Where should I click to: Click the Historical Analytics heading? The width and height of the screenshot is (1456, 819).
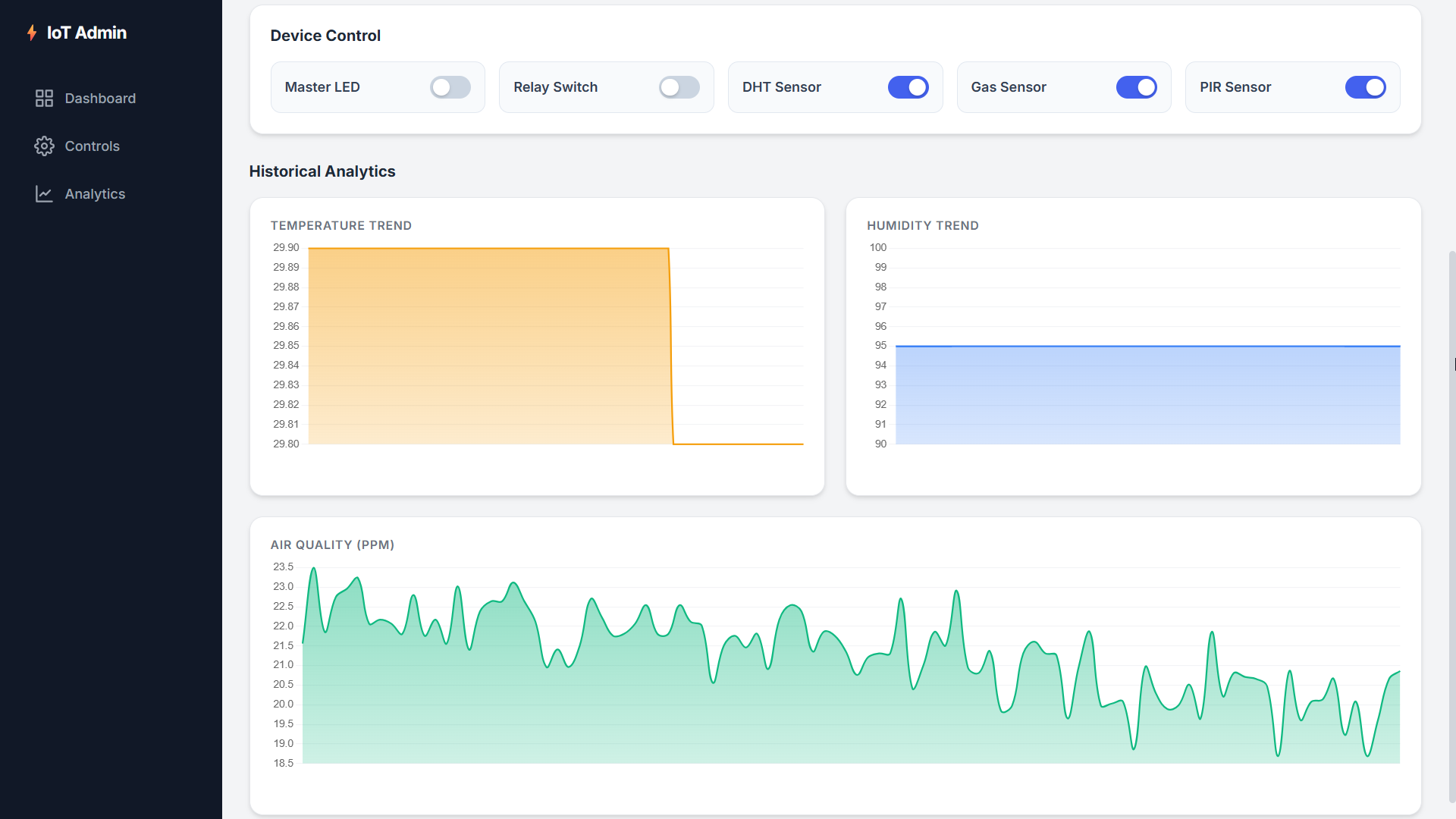[322, 171]
